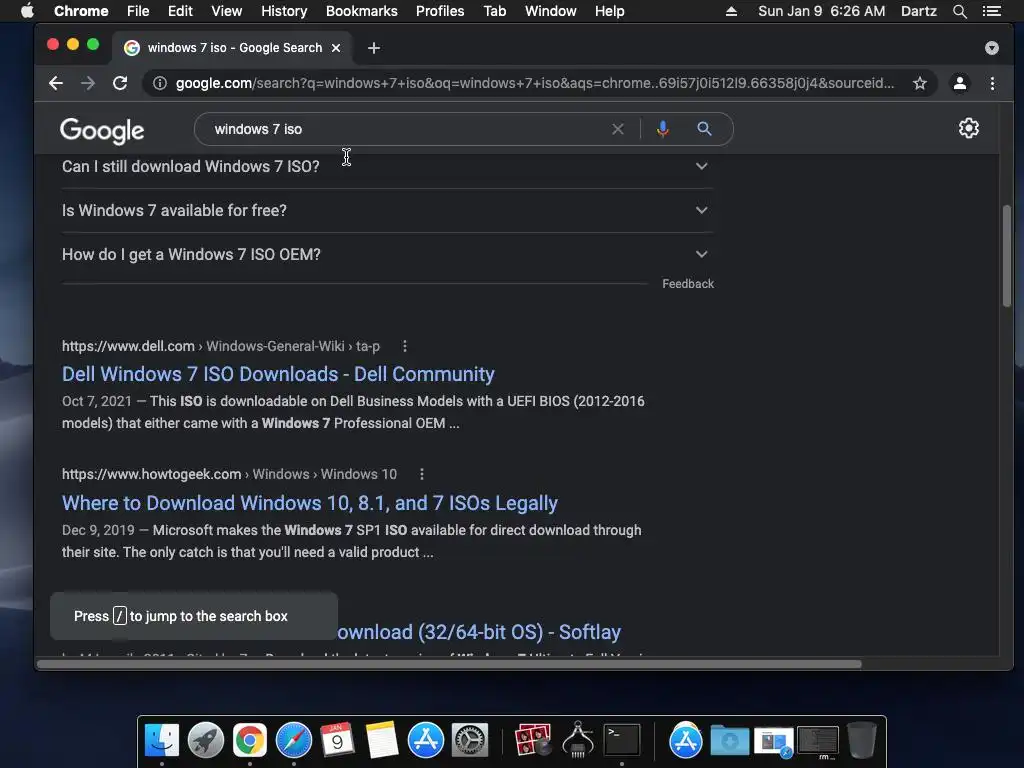The width and height of the screenshot is (1024, 768).
Task: Clear the search box with the X
Action: (x=618, y=129)
